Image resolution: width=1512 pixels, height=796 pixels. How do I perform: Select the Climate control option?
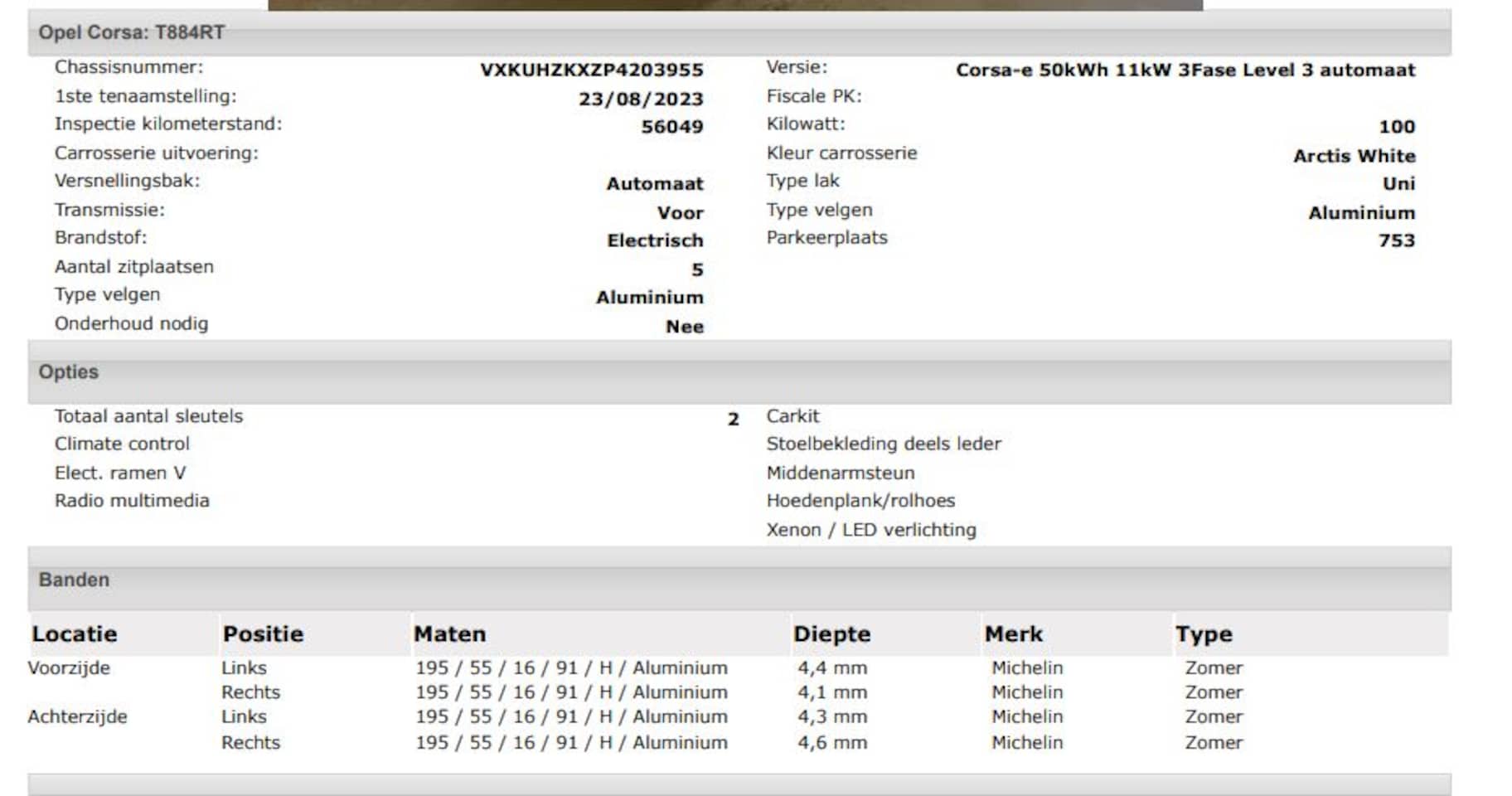click(x=122, y=444)
